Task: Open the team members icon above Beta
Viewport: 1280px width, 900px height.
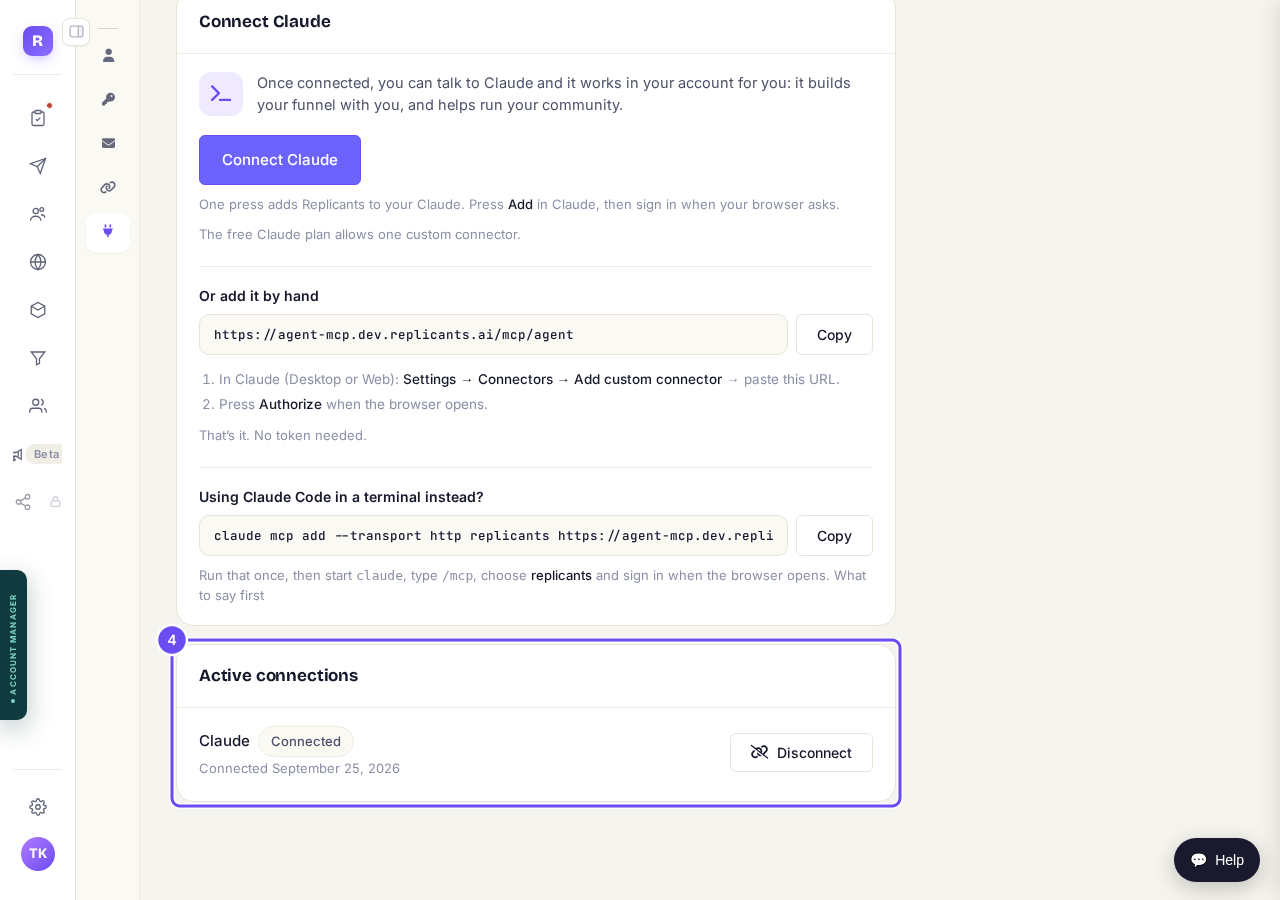Action: (x=38, y=406)
